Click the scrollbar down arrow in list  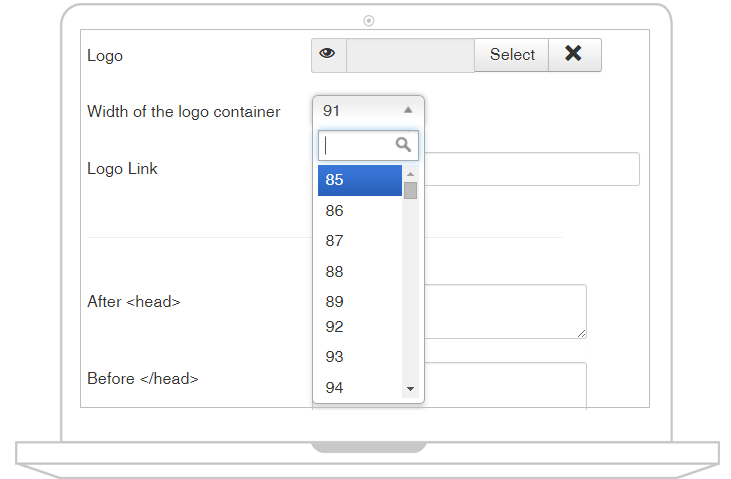pos(410,389)
